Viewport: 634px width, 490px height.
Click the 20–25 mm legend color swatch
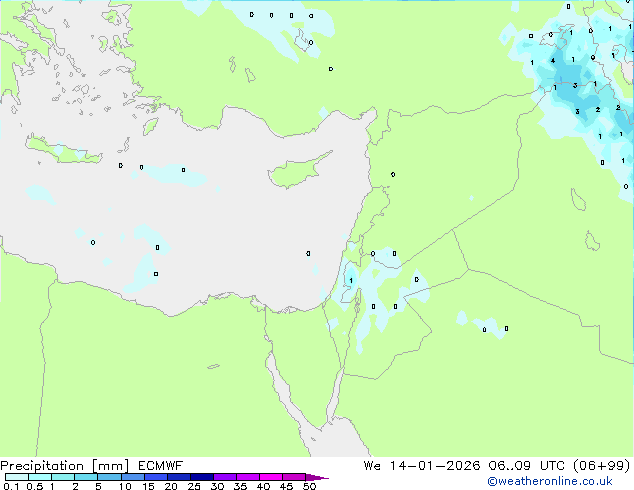(179, 477)
